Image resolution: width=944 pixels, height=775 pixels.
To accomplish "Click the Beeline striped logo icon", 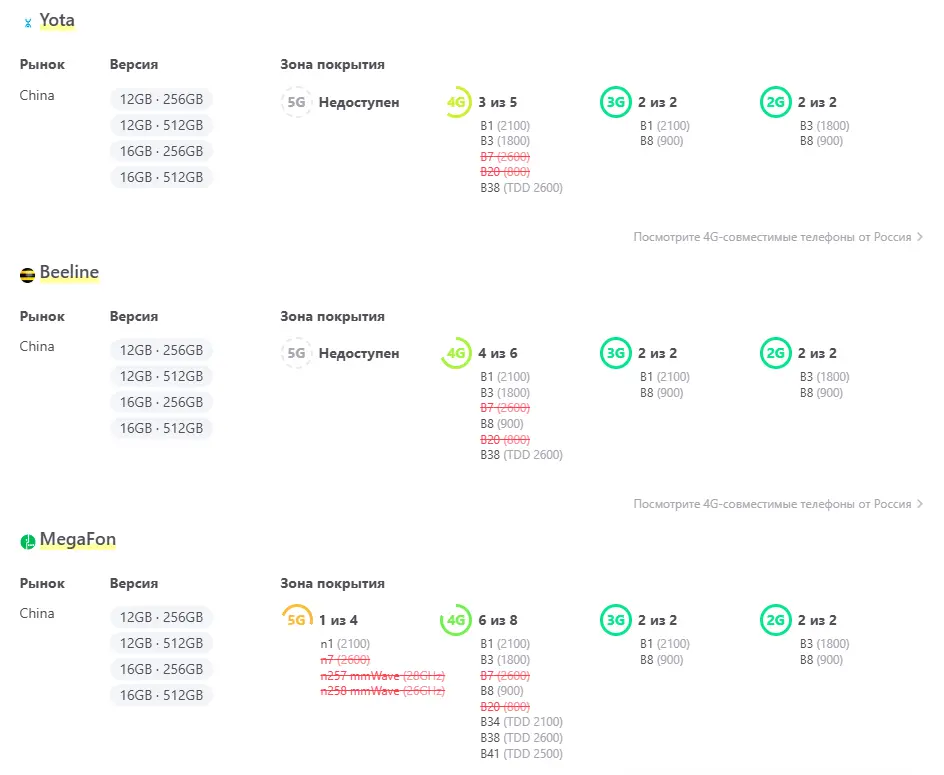I will (x=27, y=274).
